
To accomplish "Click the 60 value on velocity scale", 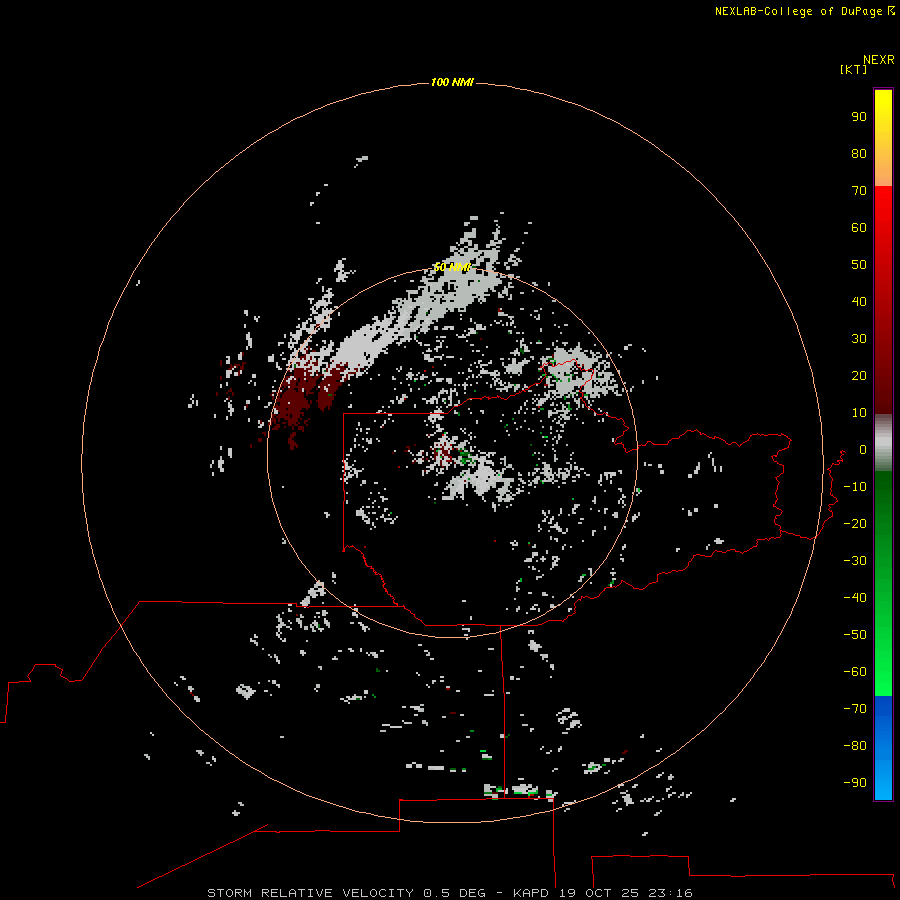I will coord(859,228).
